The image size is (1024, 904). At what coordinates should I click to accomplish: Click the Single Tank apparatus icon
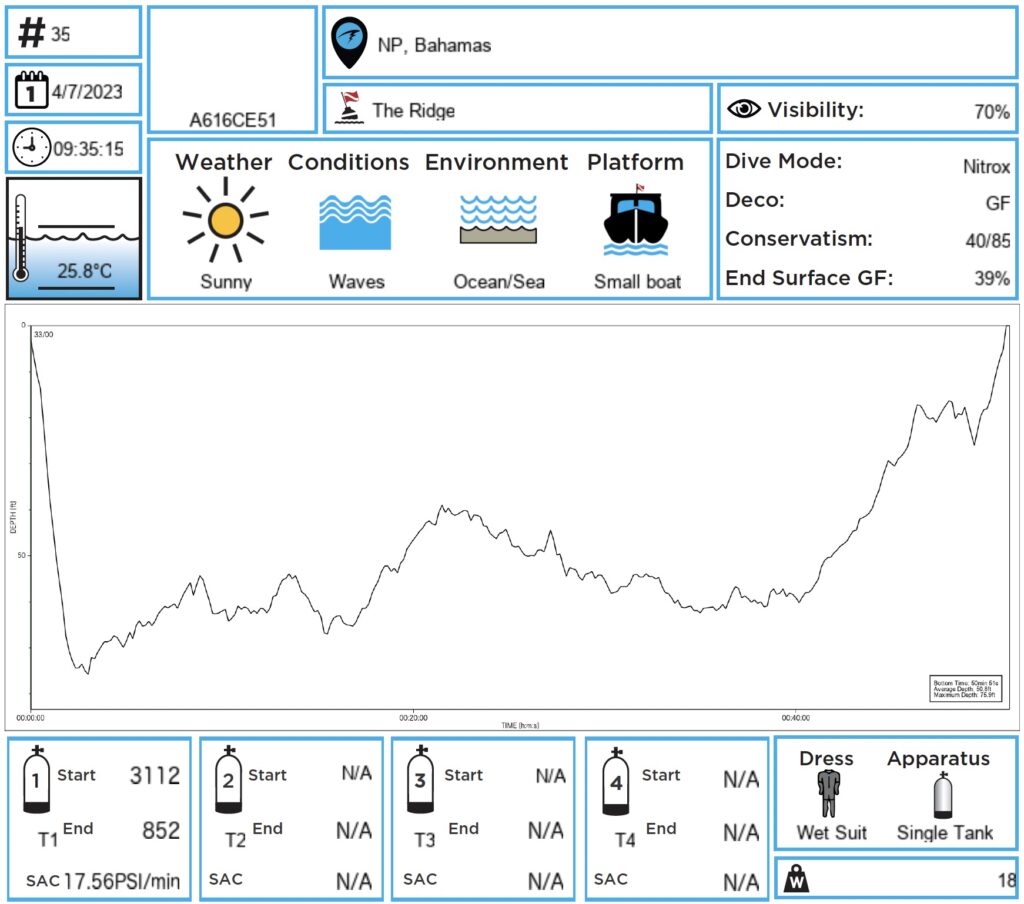(x=943, y=795)
